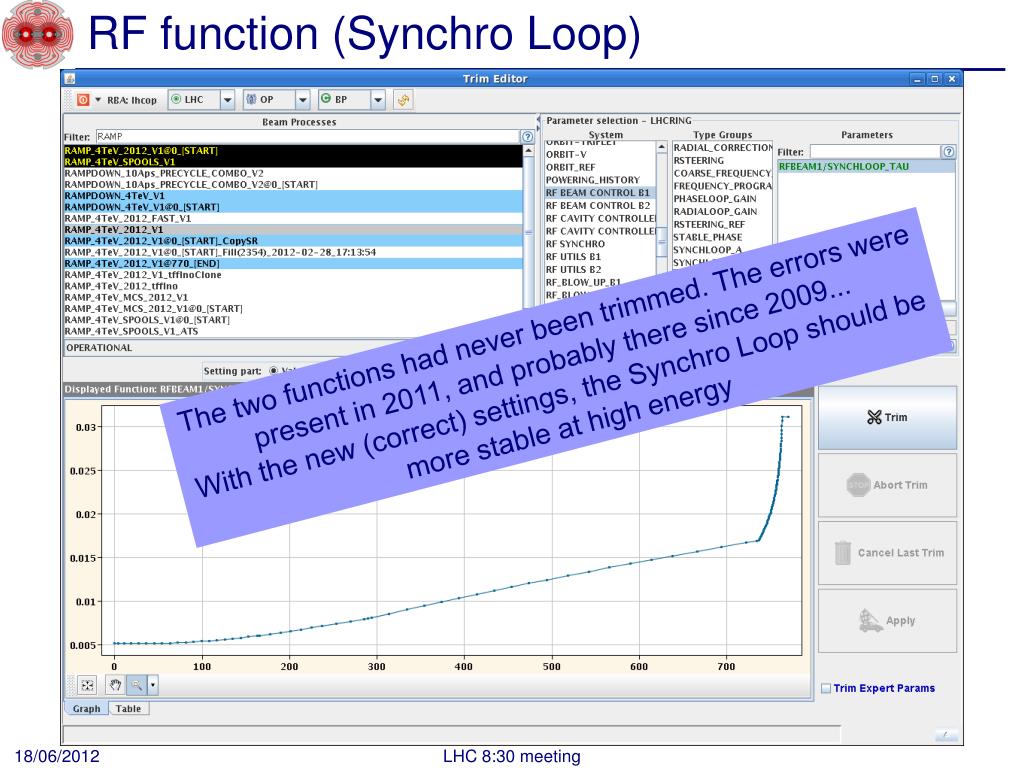
Task: Select RAMP_4TeV_2012_V1@0_[START] beam process
Action: point(293,151)
